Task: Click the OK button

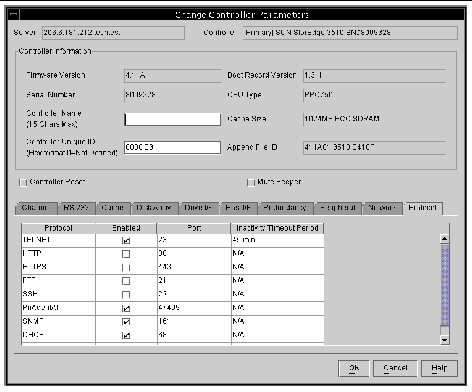Action: 354,368
